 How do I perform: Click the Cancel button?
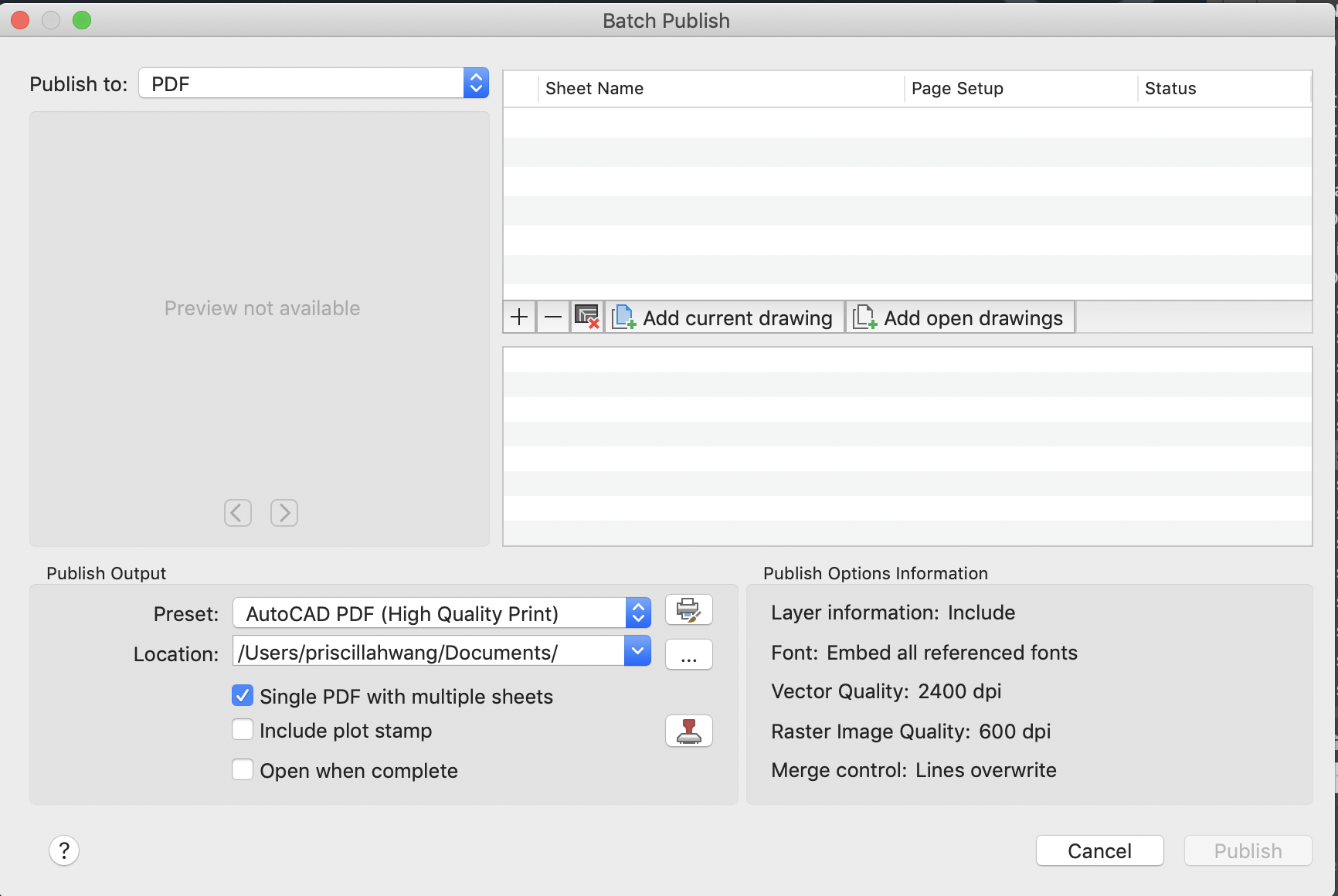(1099, 850)
